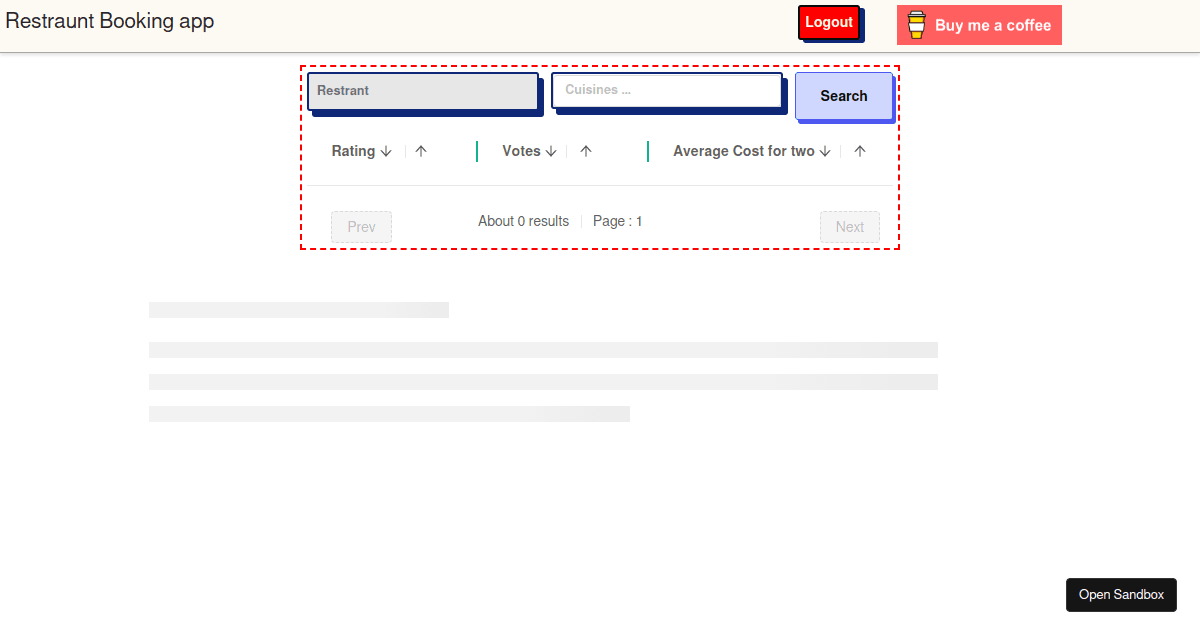Click the coffee cup icon
1200x630 pixels.
[916, 25]
